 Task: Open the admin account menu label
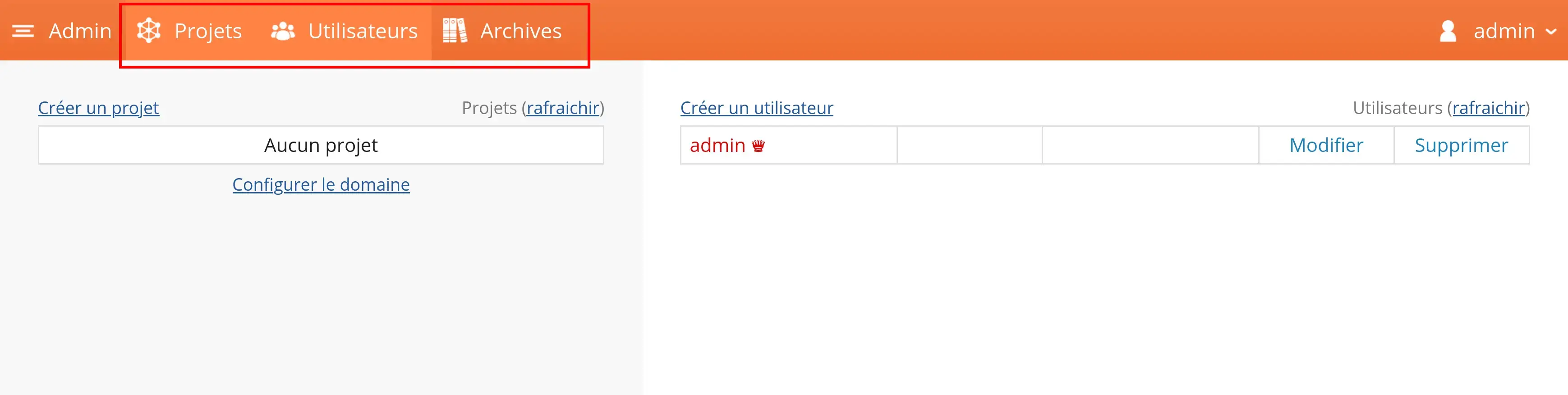1504,31
